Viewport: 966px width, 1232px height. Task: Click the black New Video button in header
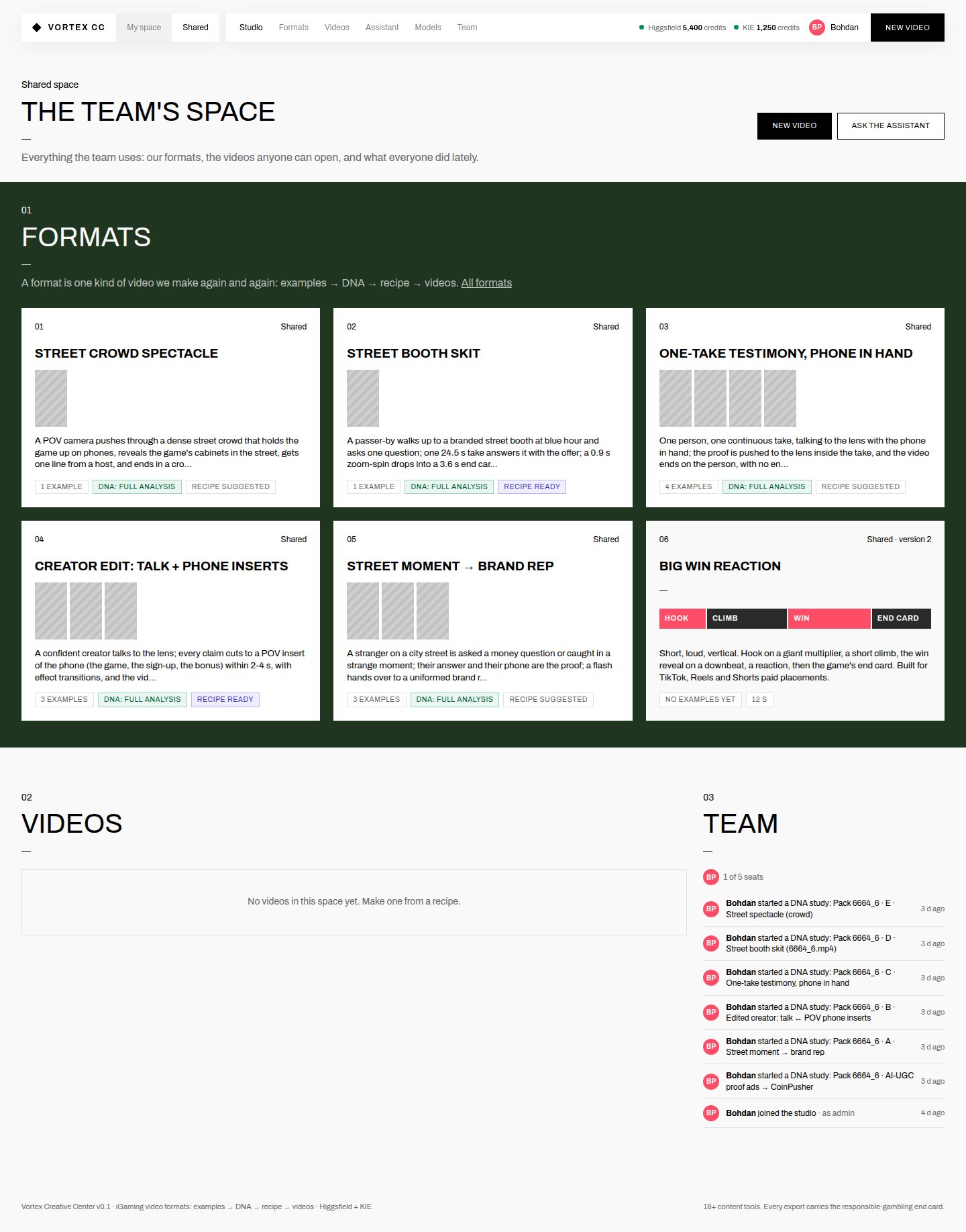click(907, 28)
